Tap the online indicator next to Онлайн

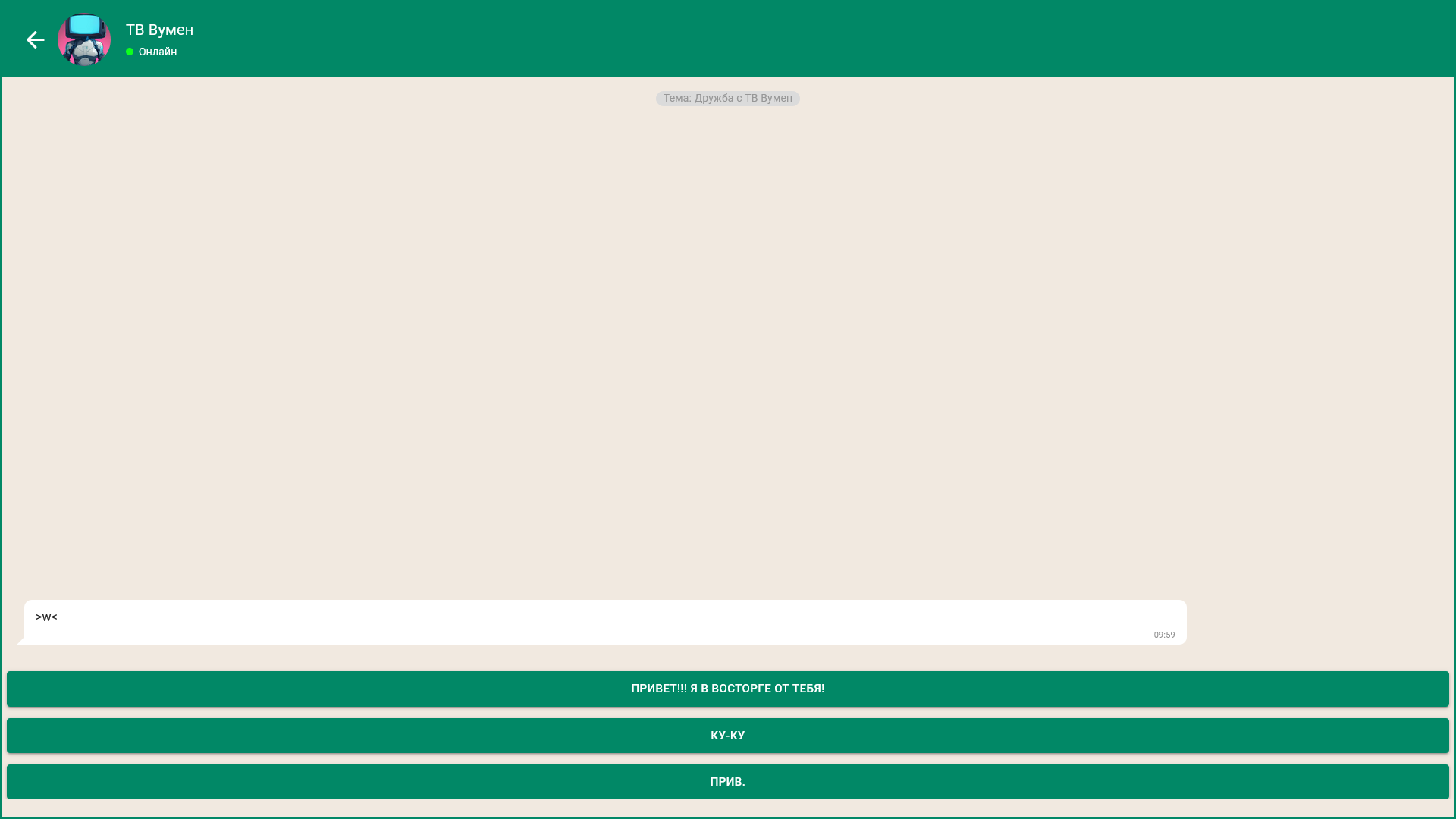coord(129,52)
